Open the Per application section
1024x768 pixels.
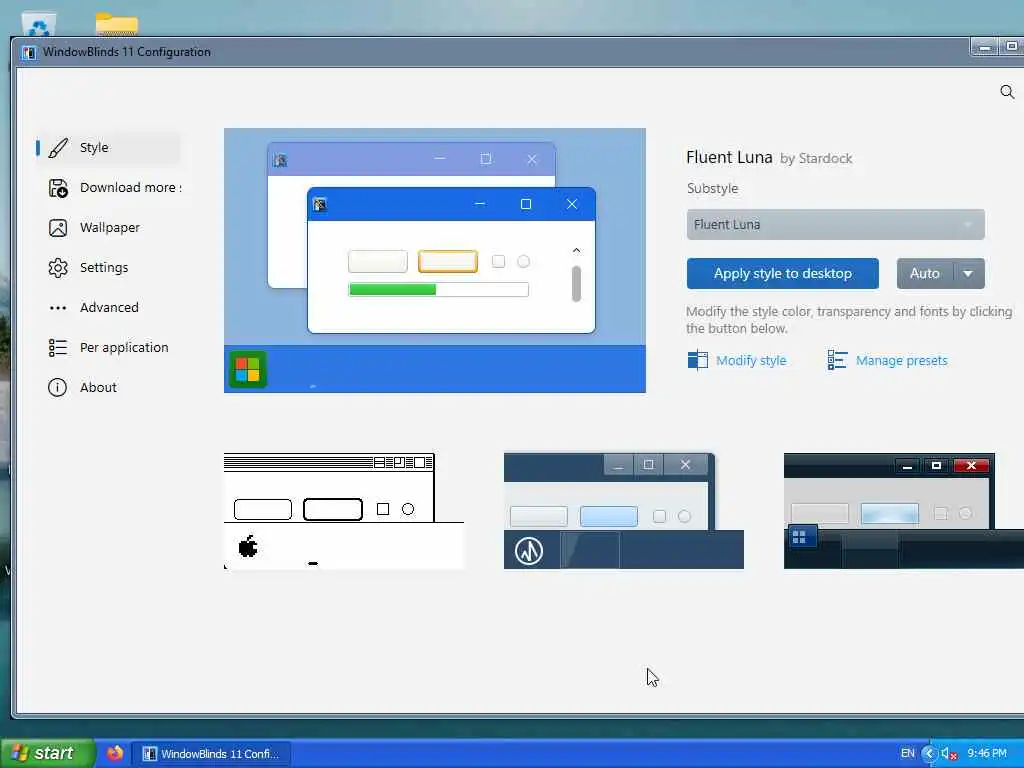point(108,347)
